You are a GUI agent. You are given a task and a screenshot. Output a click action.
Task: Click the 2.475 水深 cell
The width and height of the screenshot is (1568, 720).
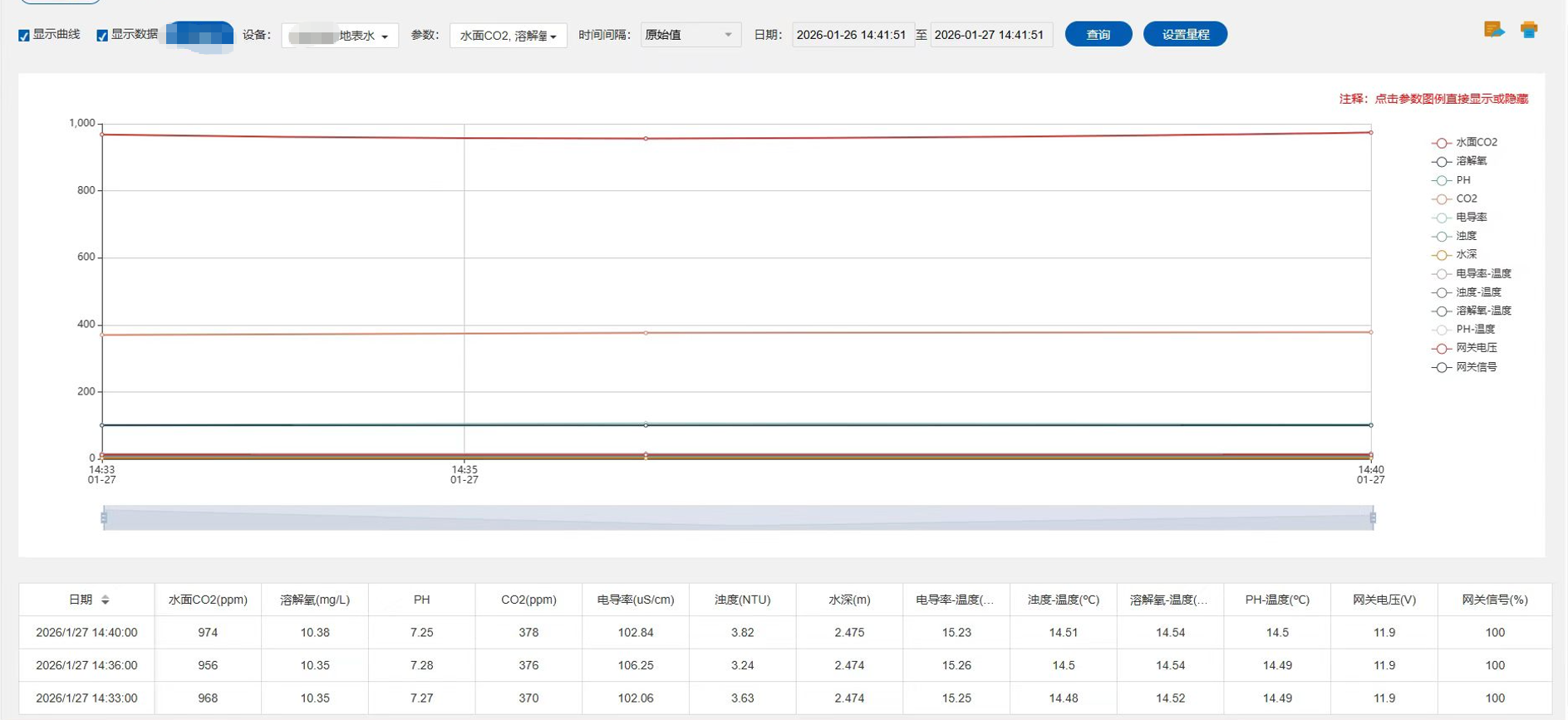[x=849, y=633]
